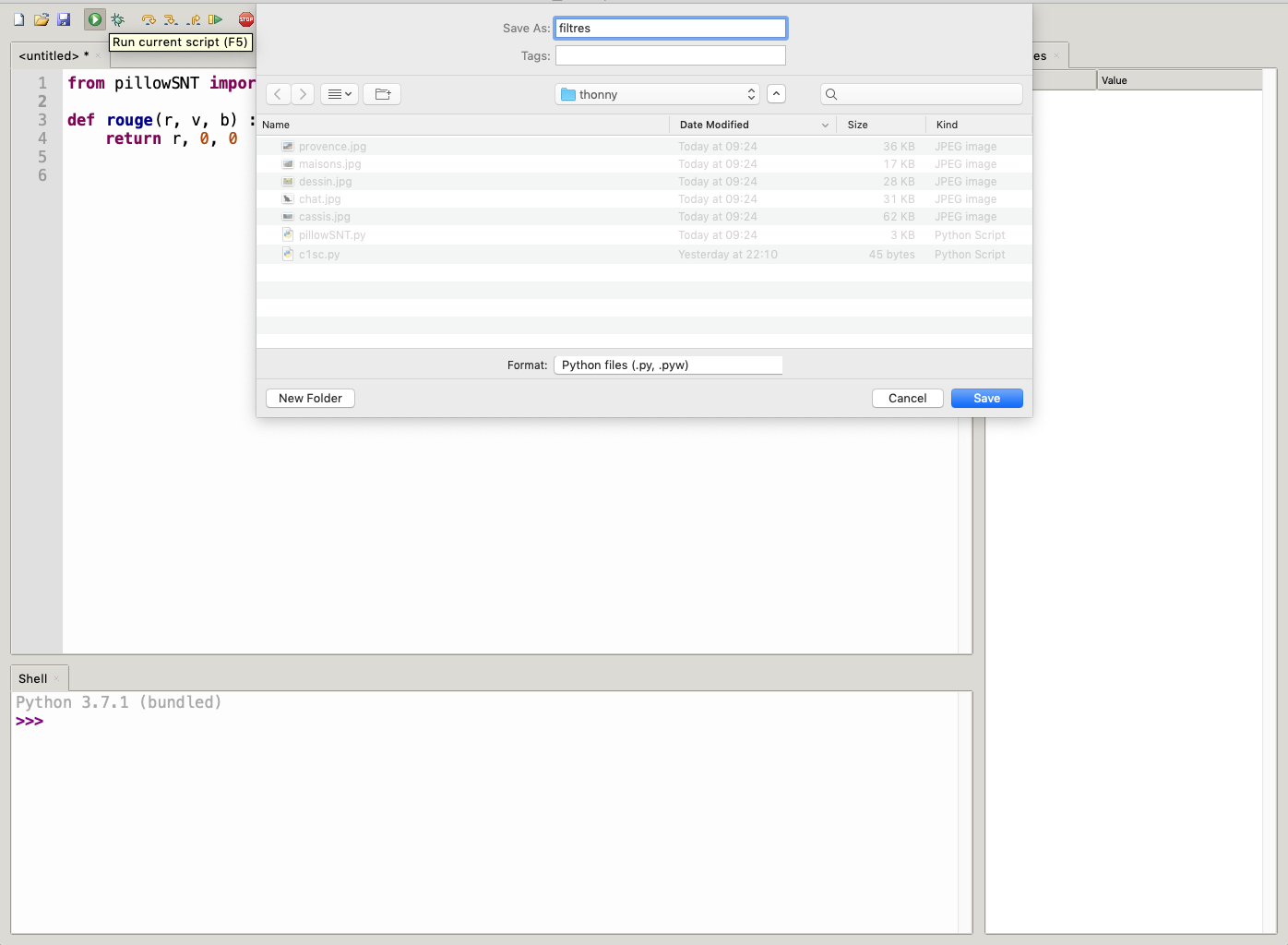Start debugging with the bug icon
The height and width of the screenshot is (945, 1288).
tap(118, 19)
